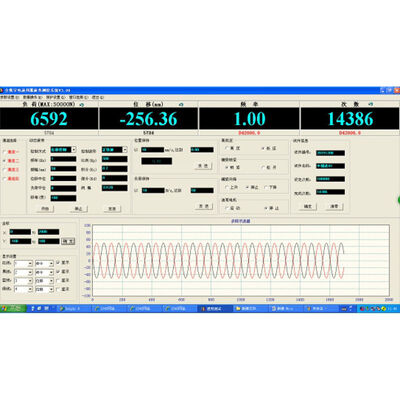Click the reset icon beside the cycle count header
The height and width of the screenshot is (400, 400).
[371, 104]
